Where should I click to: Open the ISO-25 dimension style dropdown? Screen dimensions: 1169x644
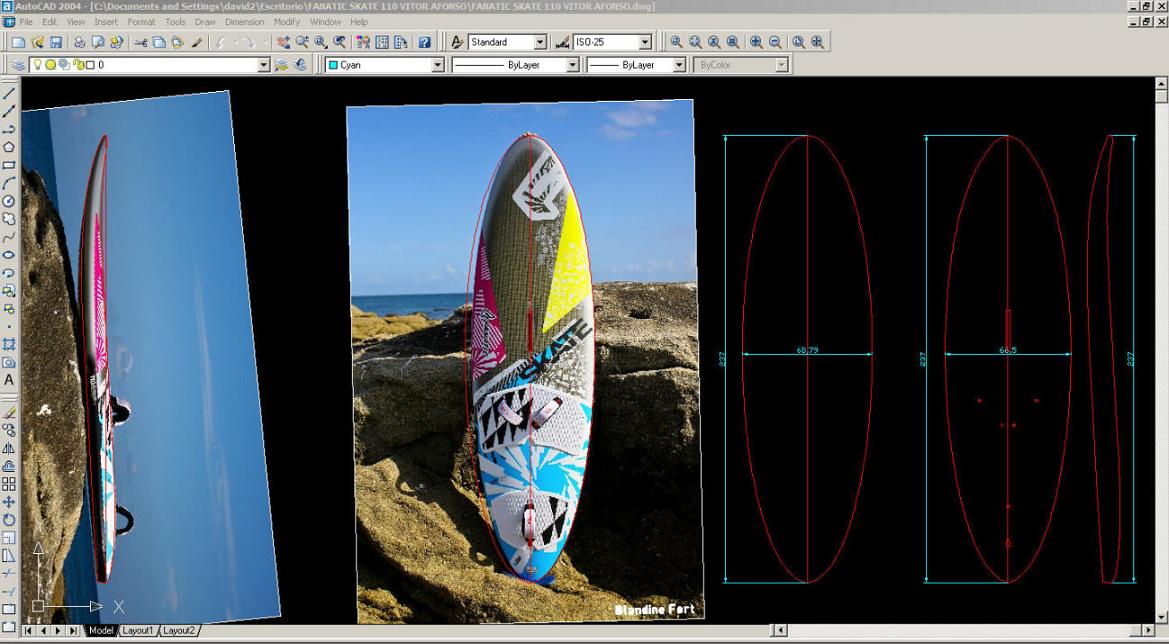646,42
